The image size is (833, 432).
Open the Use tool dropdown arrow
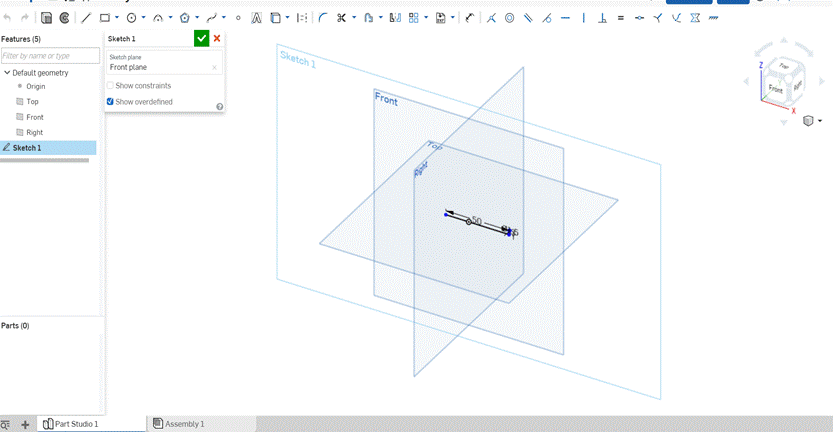click(287, 18)
